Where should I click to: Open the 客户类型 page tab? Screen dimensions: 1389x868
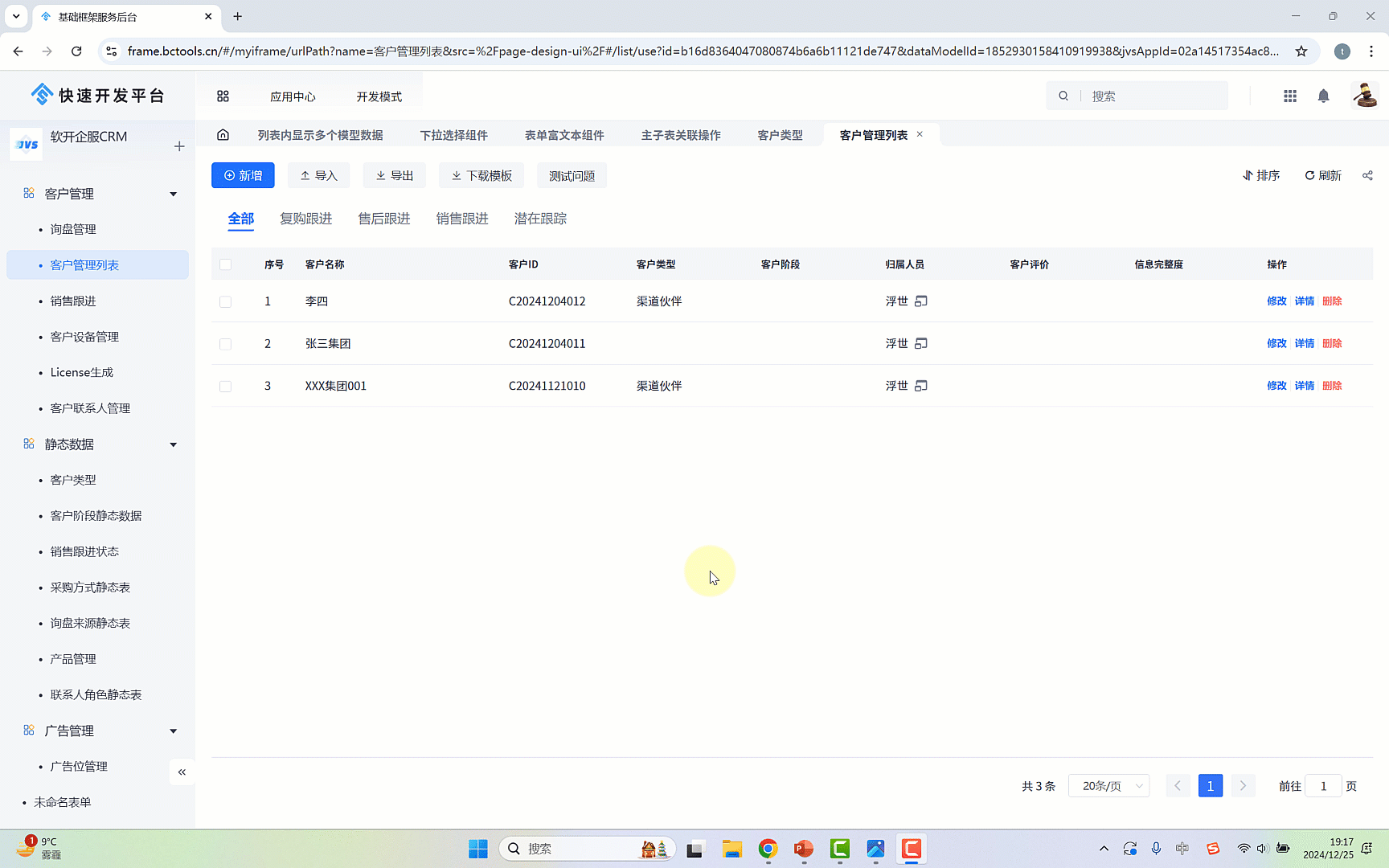click(780, 135)
